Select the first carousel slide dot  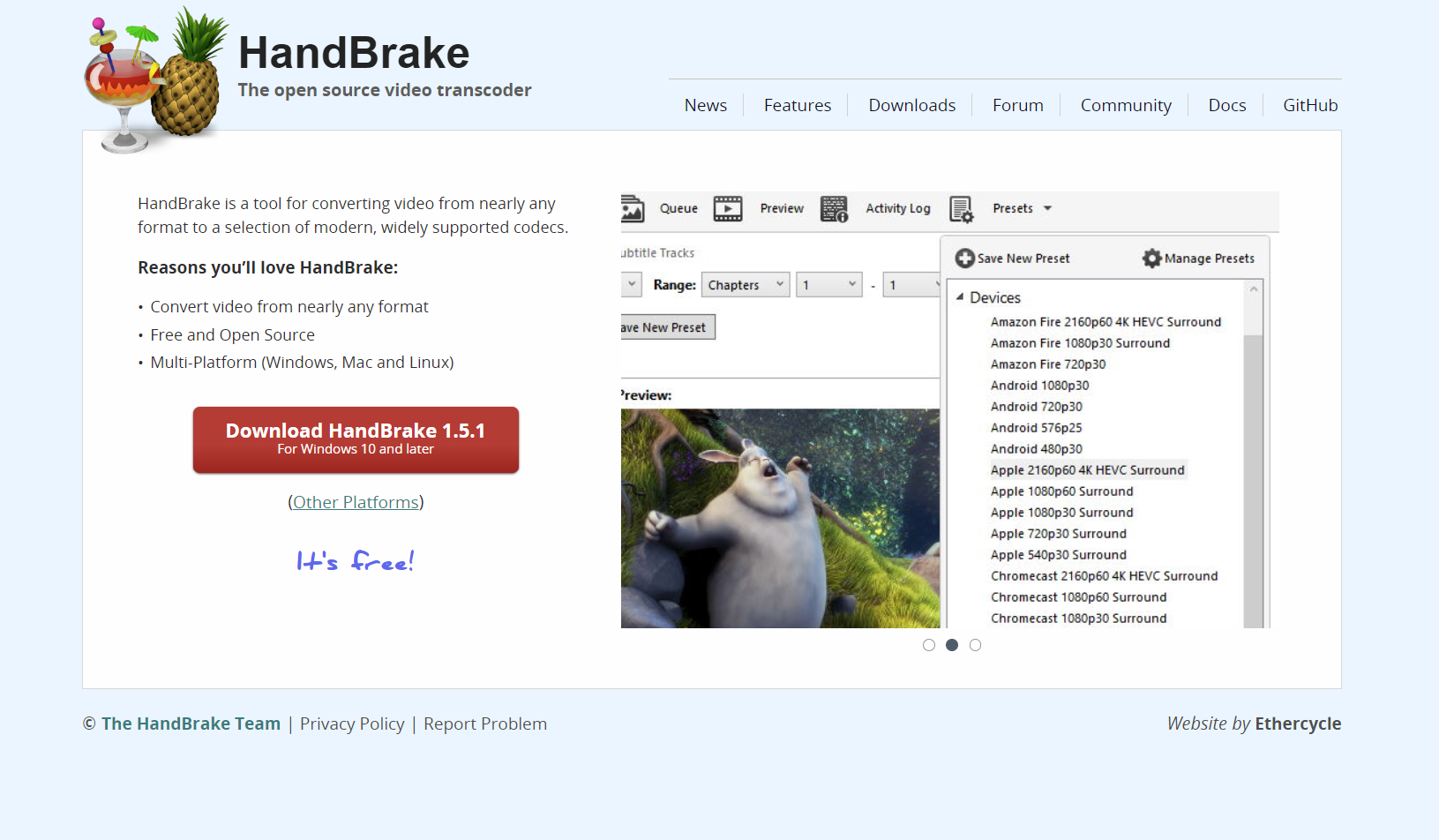click(929, 645)
